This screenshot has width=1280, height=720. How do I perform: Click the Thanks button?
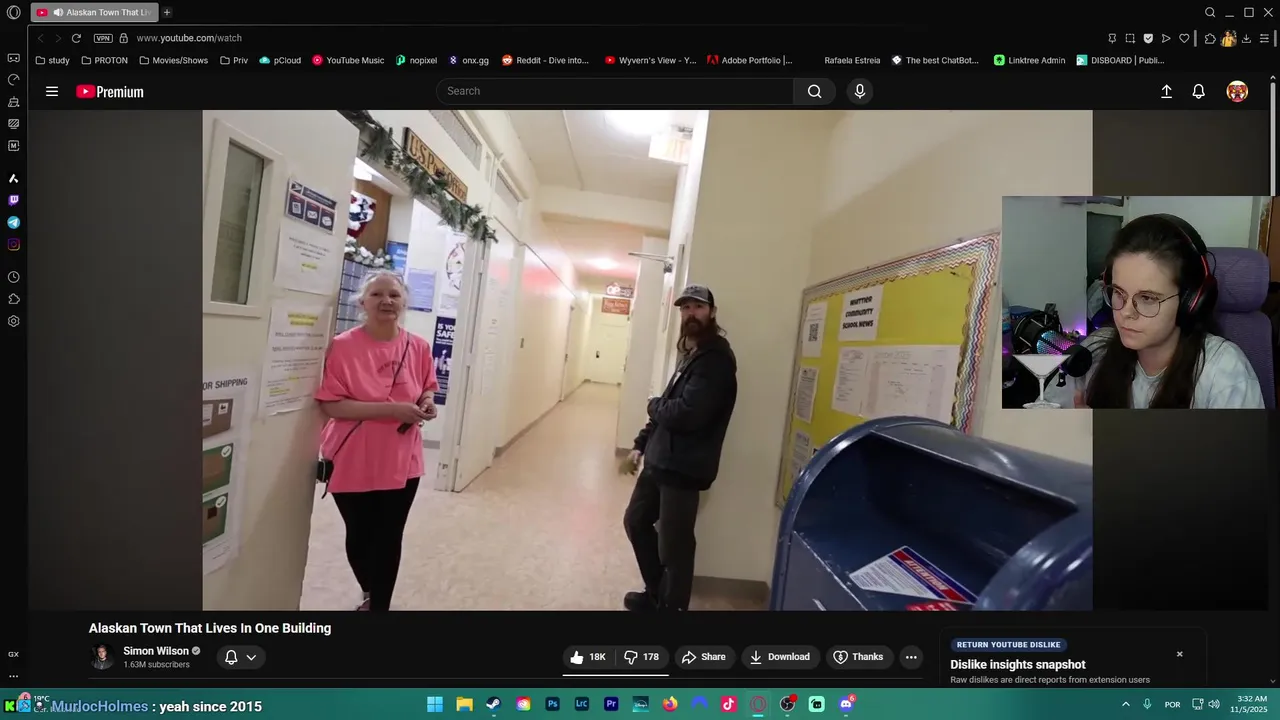click(x=858, y=657)
